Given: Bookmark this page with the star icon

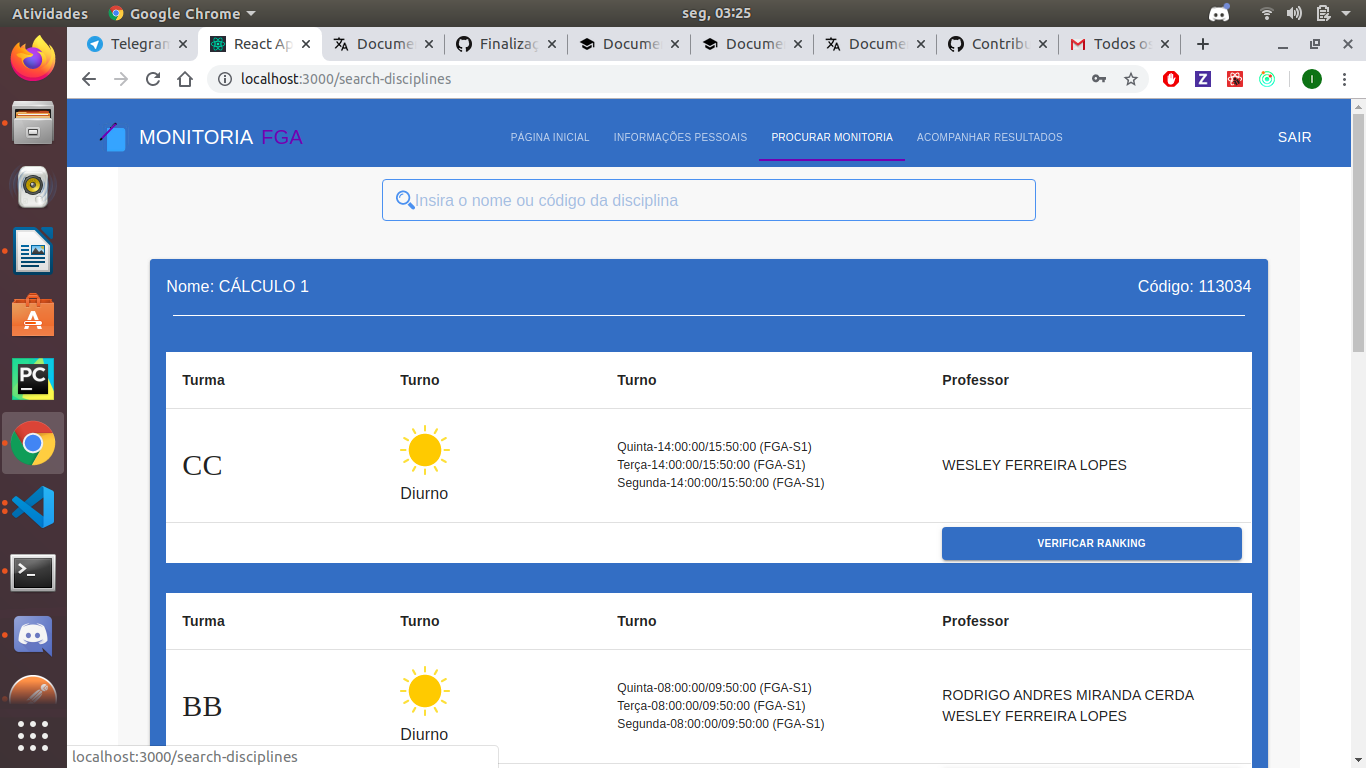Looking at the screenshot, I should [x=1131, y=79].
